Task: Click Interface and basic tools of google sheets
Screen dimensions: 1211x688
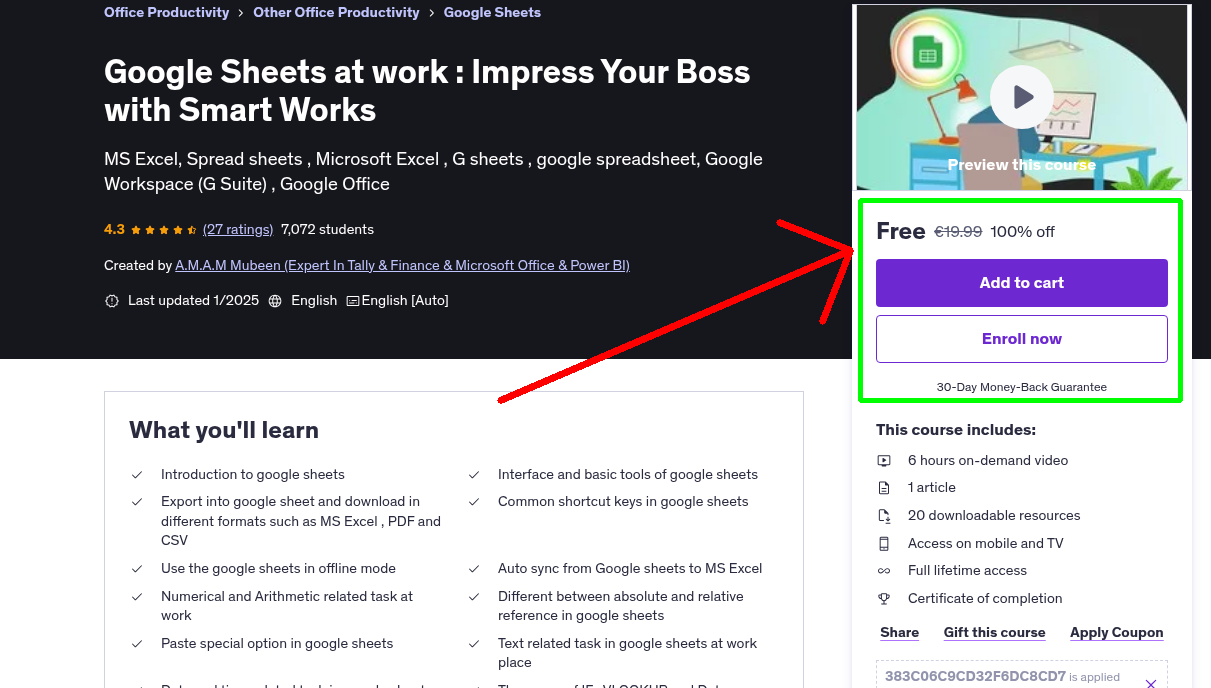Action: coord(628,475)
